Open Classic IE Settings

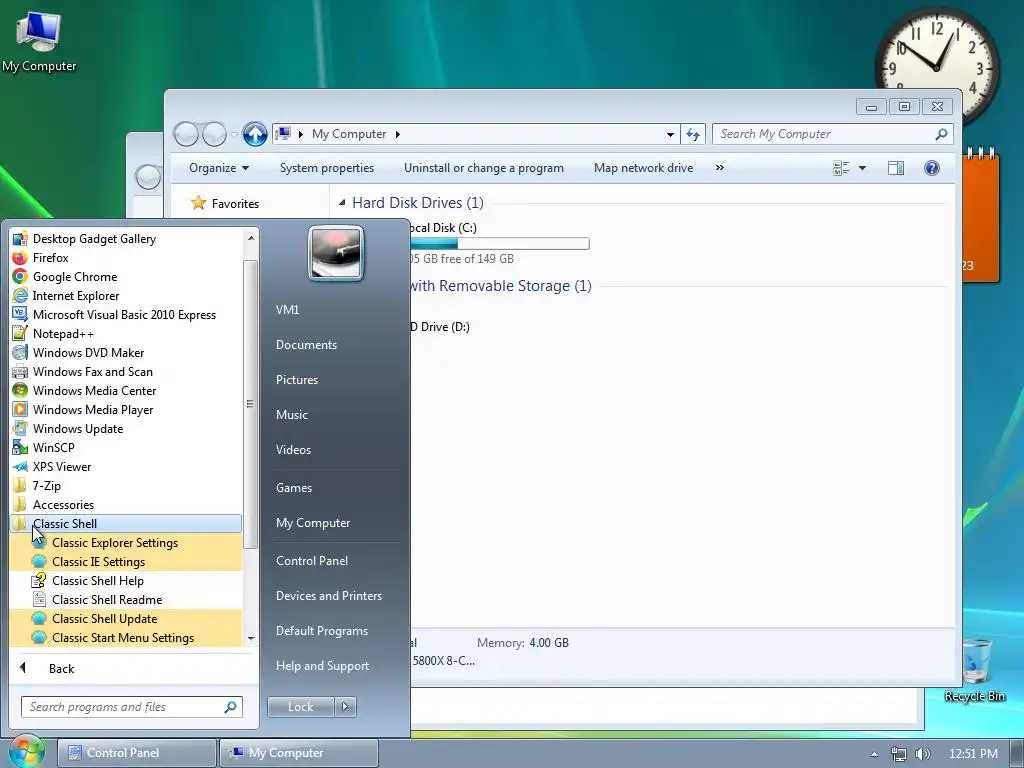pyautogui.click(x=125, y=562)
